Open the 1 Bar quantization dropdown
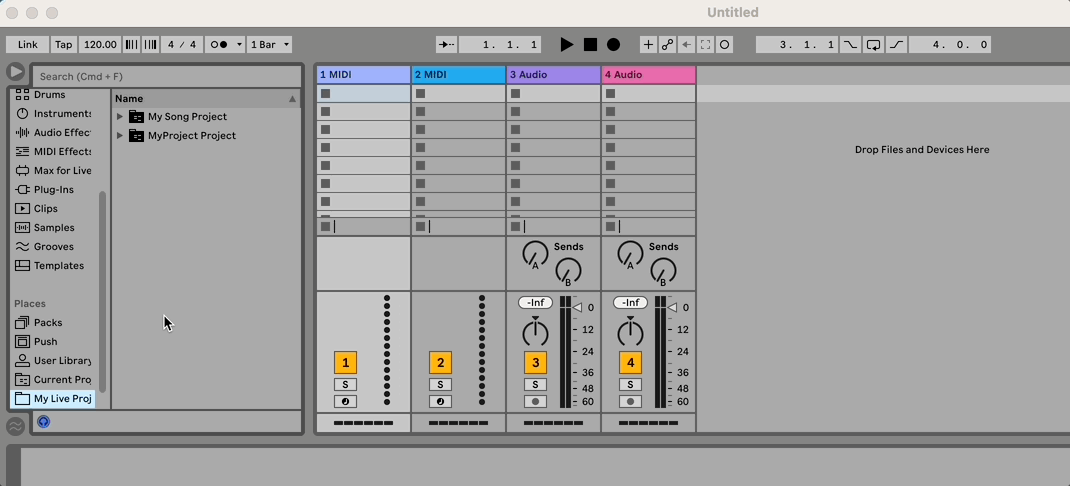The width and height of the screenshot is (1070, 486). 269,45
